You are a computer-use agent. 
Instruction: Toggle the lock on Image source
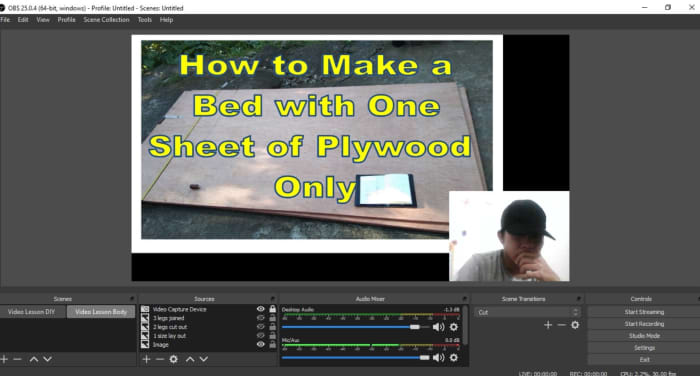272,344
